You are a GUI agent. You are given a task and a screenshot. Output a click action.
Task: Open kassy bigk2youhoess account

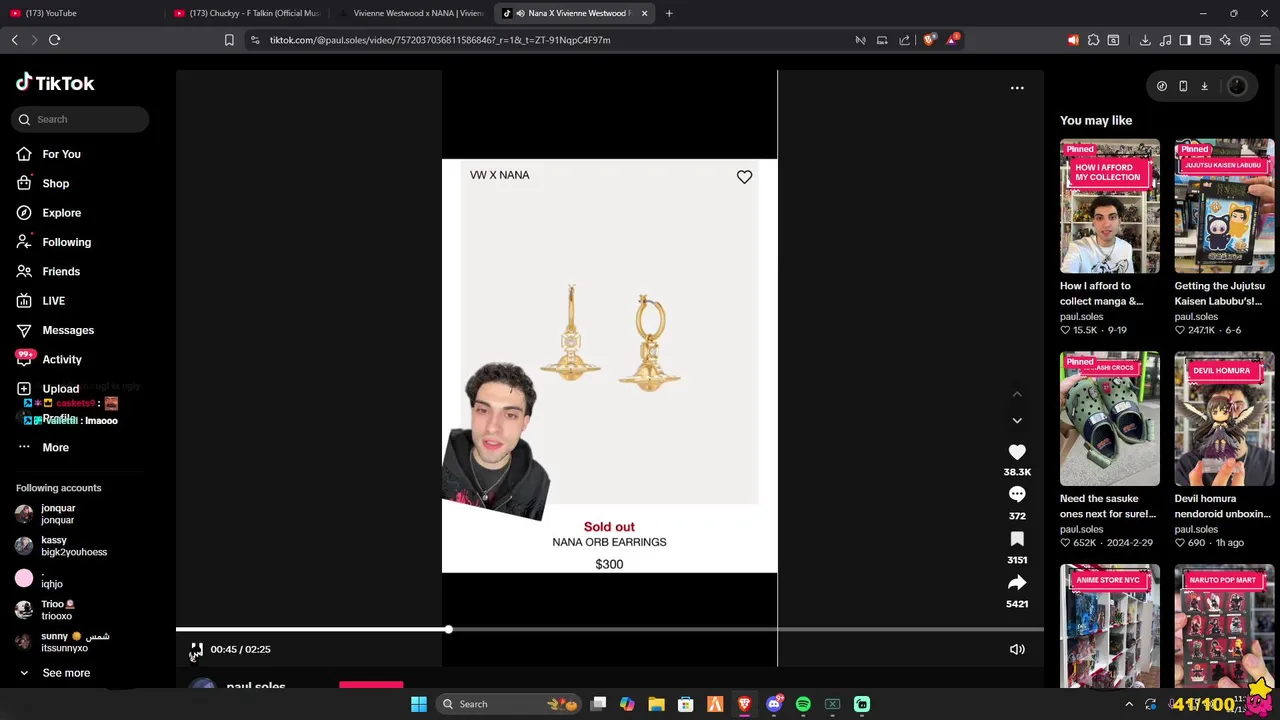(x=60, y=546)
